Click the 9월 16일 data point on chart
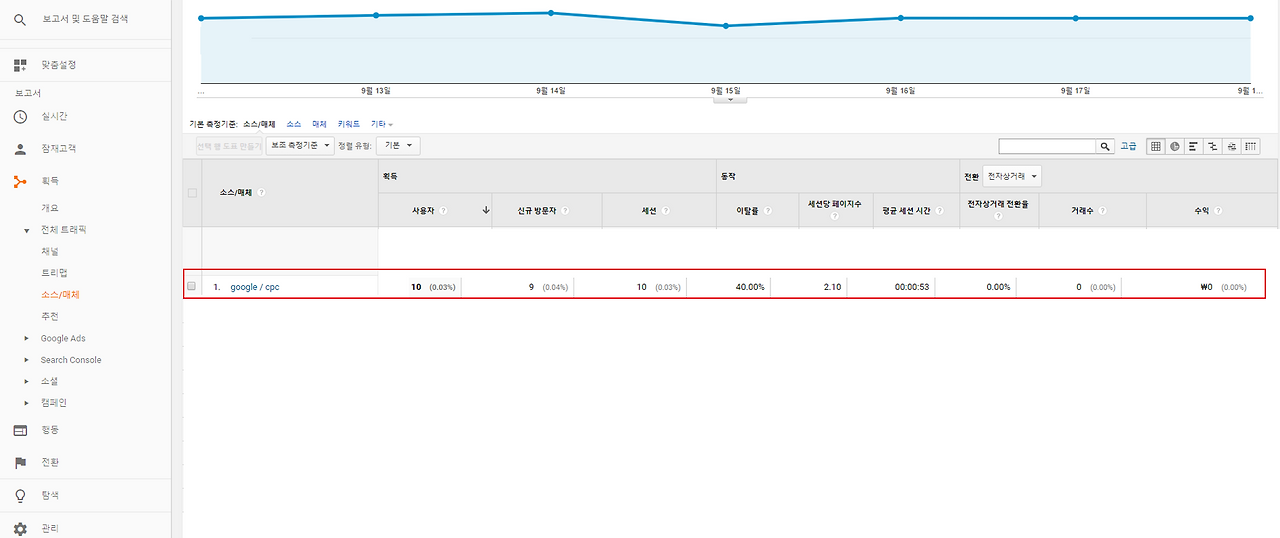Viewport: 1280px width, 538px height. pos(901,18)
